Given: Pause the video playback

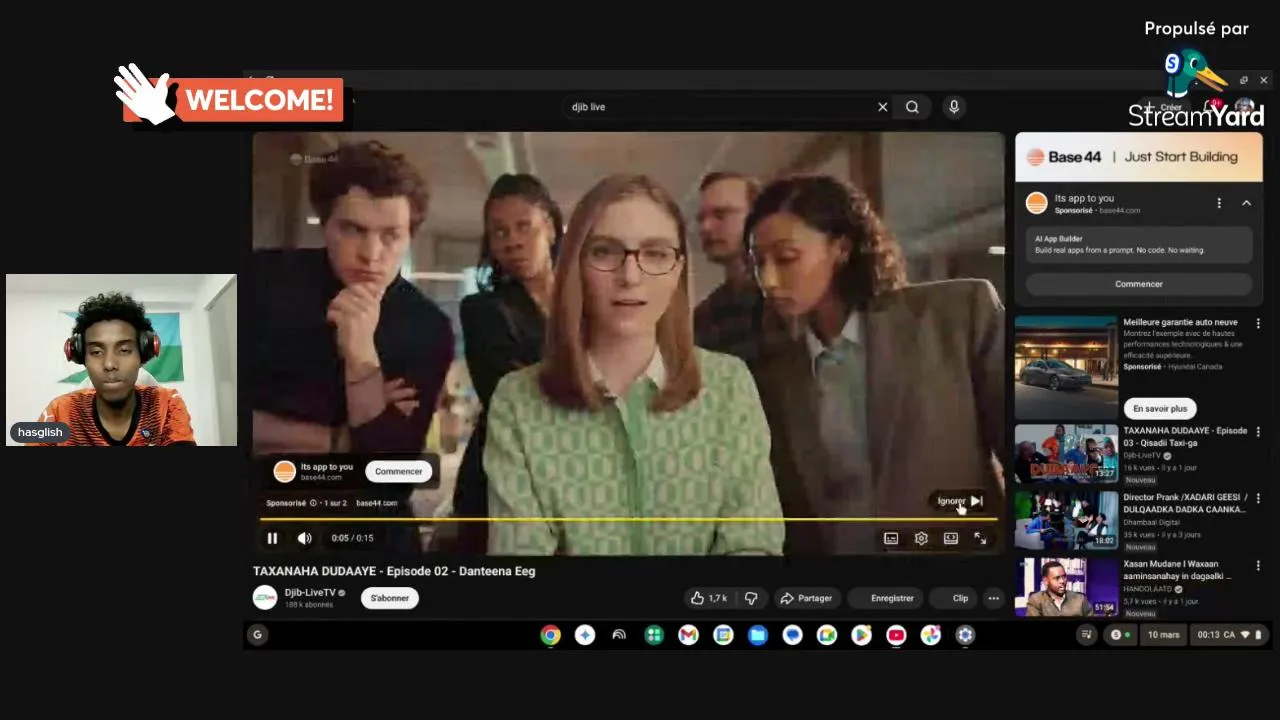Looking at the screenshot, I should [x=272, y=538].
